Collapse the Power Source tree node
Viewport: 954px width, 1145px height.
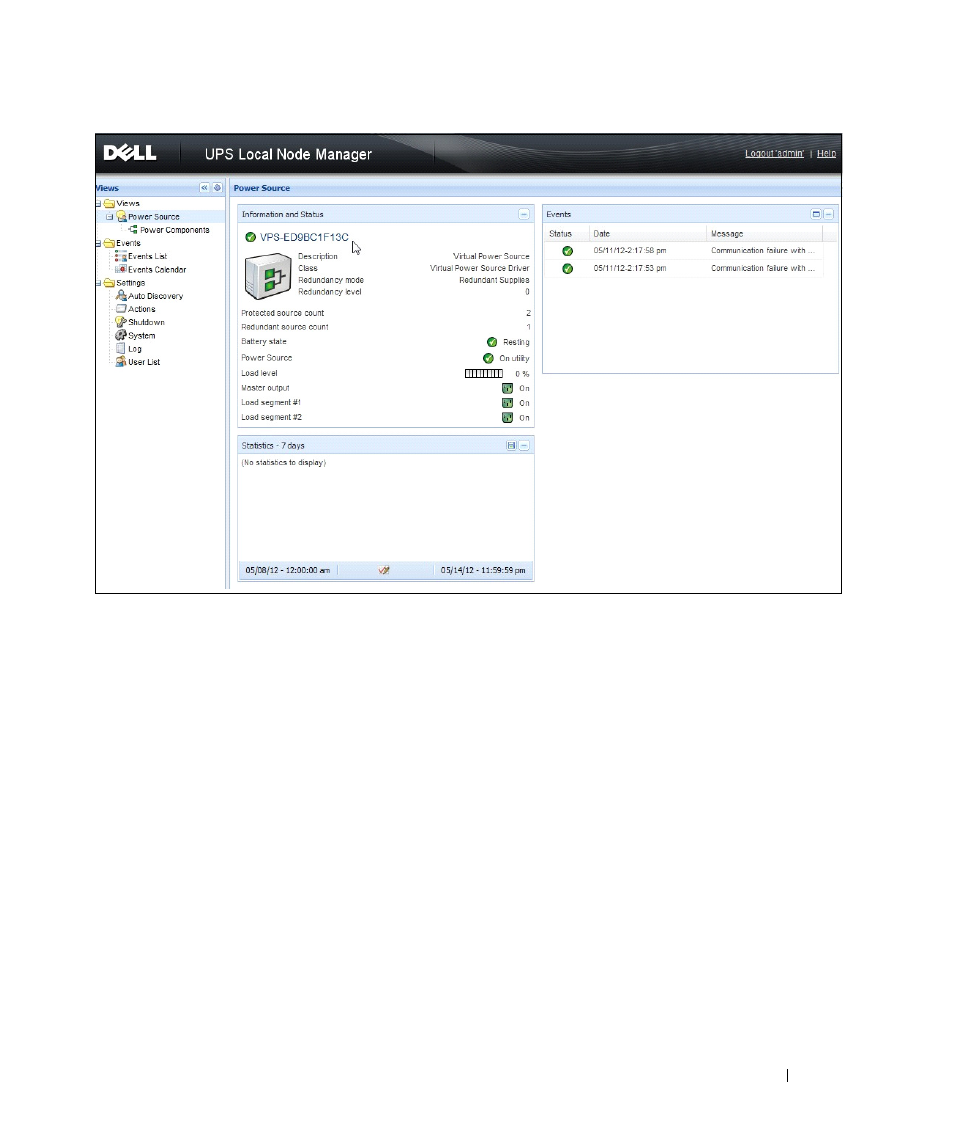(x=110, y=217)
